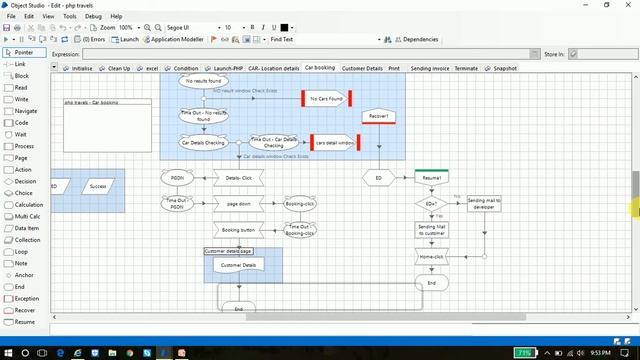Viewport: 640px width, 360px height.
Task: Open File Explorer from the taskbar
Action: tap(112, 353)
